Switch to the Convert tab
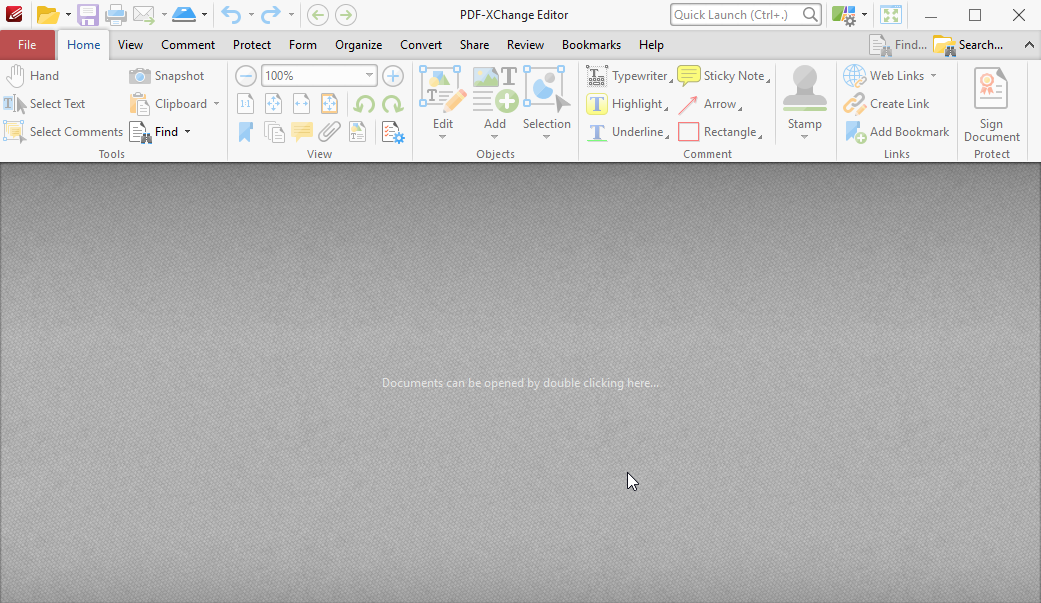Screen dimensions: 1041x603 click(421, 44)
